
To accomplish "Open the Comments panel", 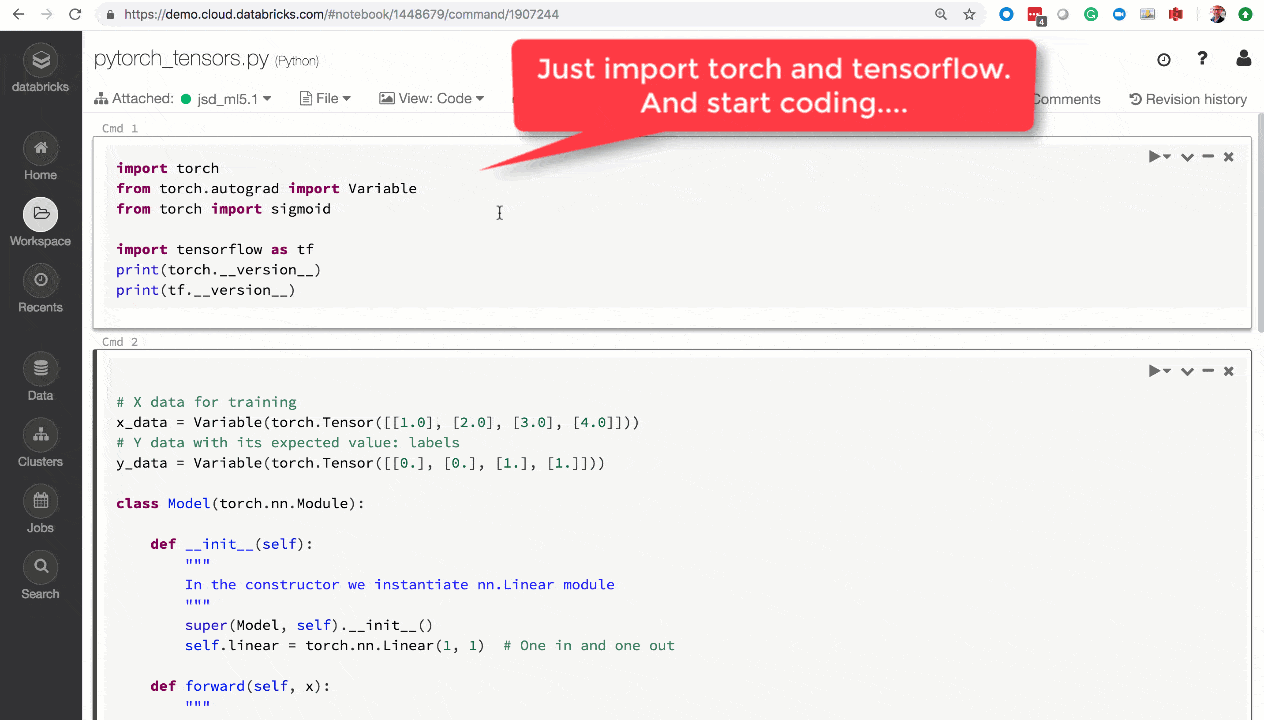I will 1066,99.
